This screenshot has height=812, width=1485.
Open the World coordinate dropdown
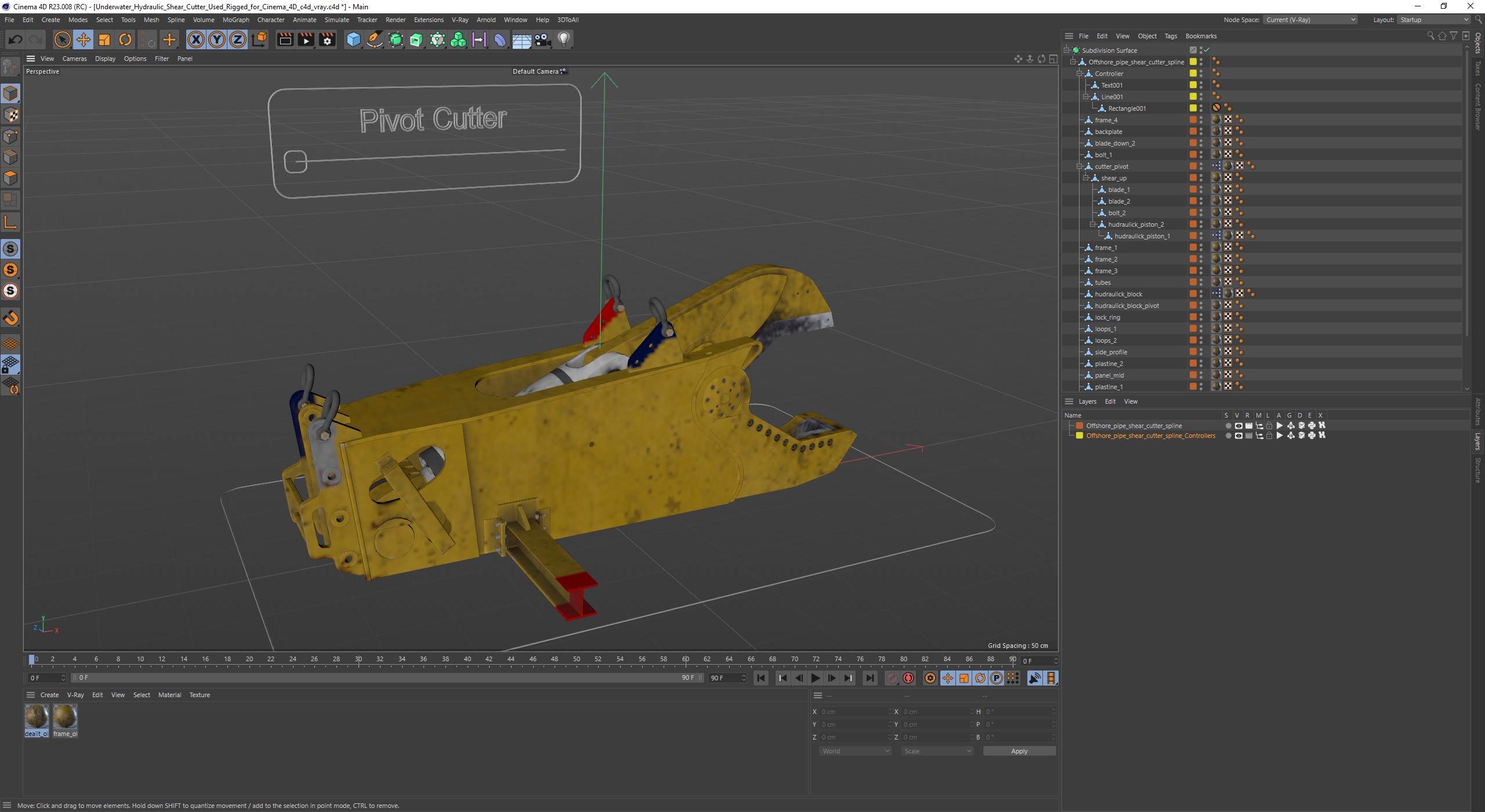[x=855, y=751]
